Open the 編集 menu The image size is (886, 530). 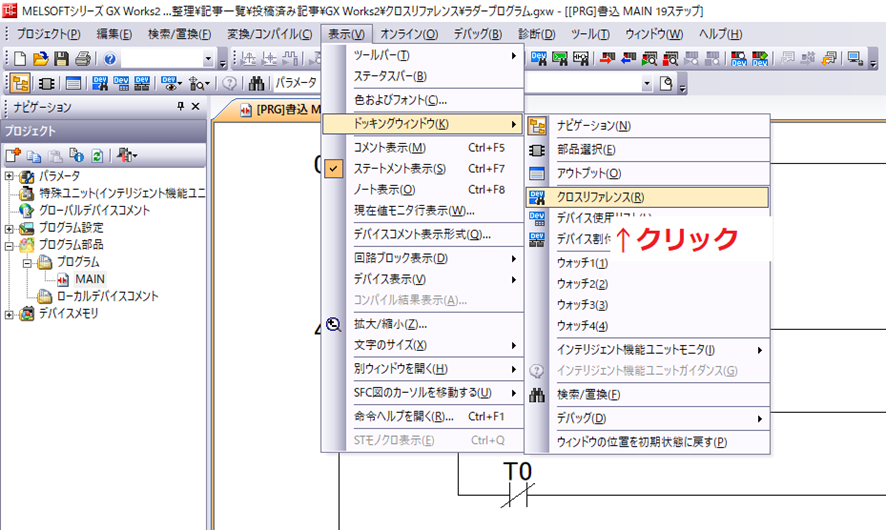(x=114, y=34)
